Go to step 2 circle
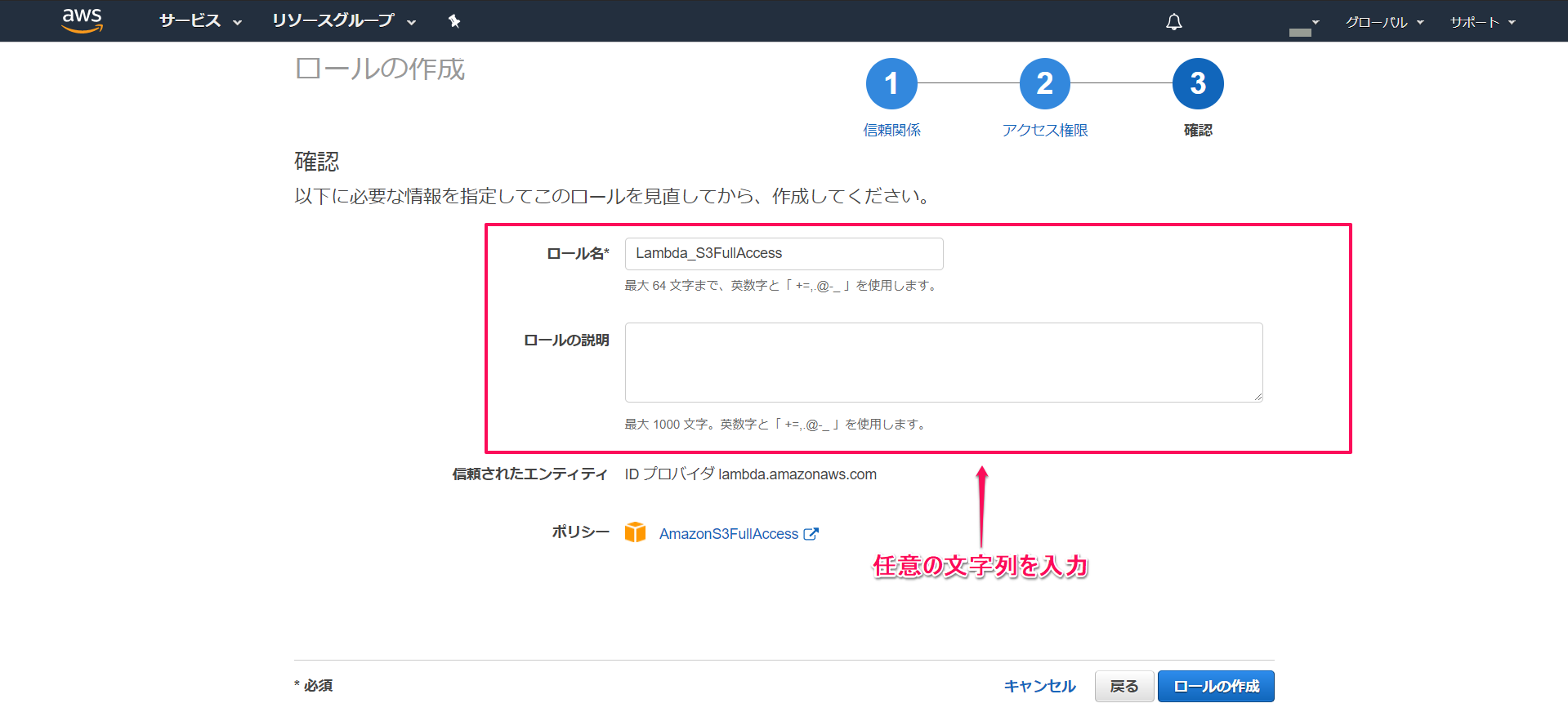The image size is (1568, 721). click(x=1045, y=83)
